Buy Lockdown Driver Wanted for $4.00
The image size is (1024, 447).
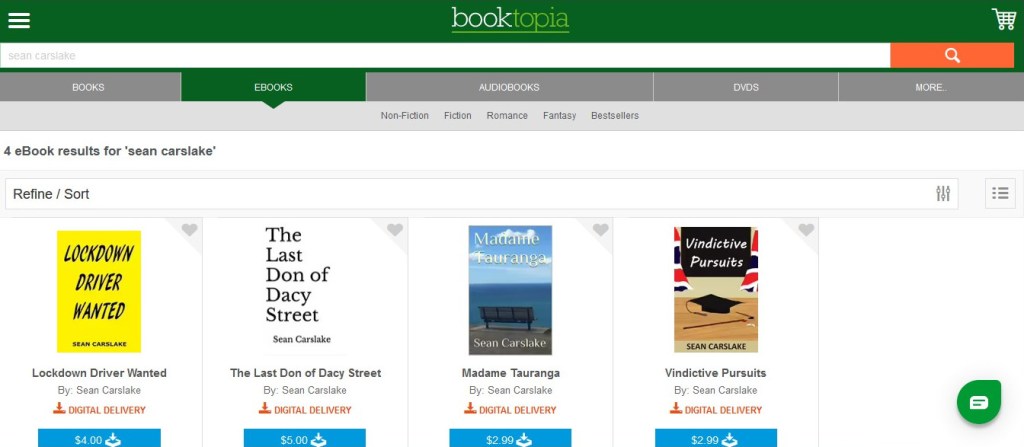pos(99,438)
